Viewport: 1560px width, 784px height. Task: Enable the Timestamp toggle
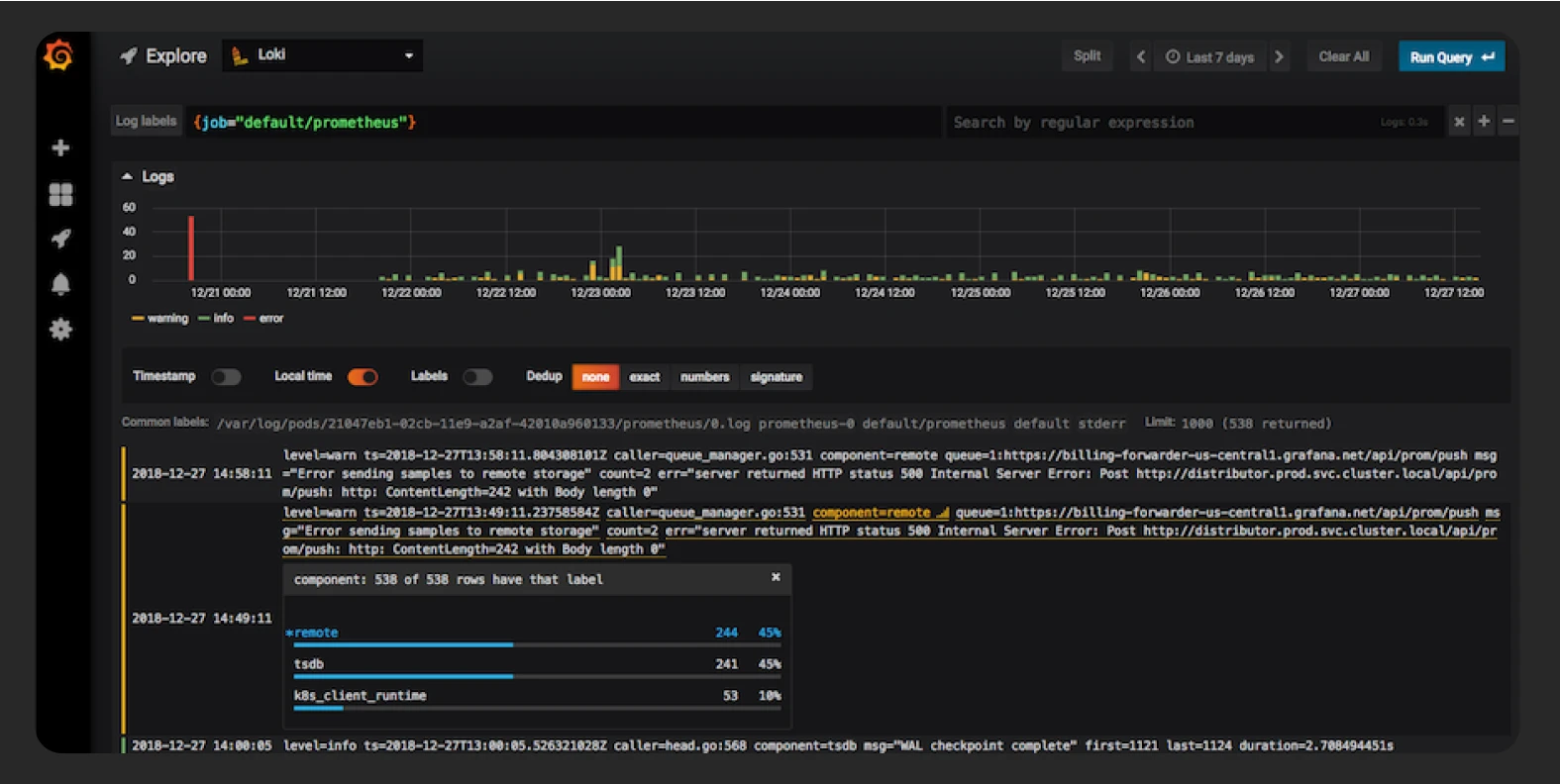(x=226, y=376)
